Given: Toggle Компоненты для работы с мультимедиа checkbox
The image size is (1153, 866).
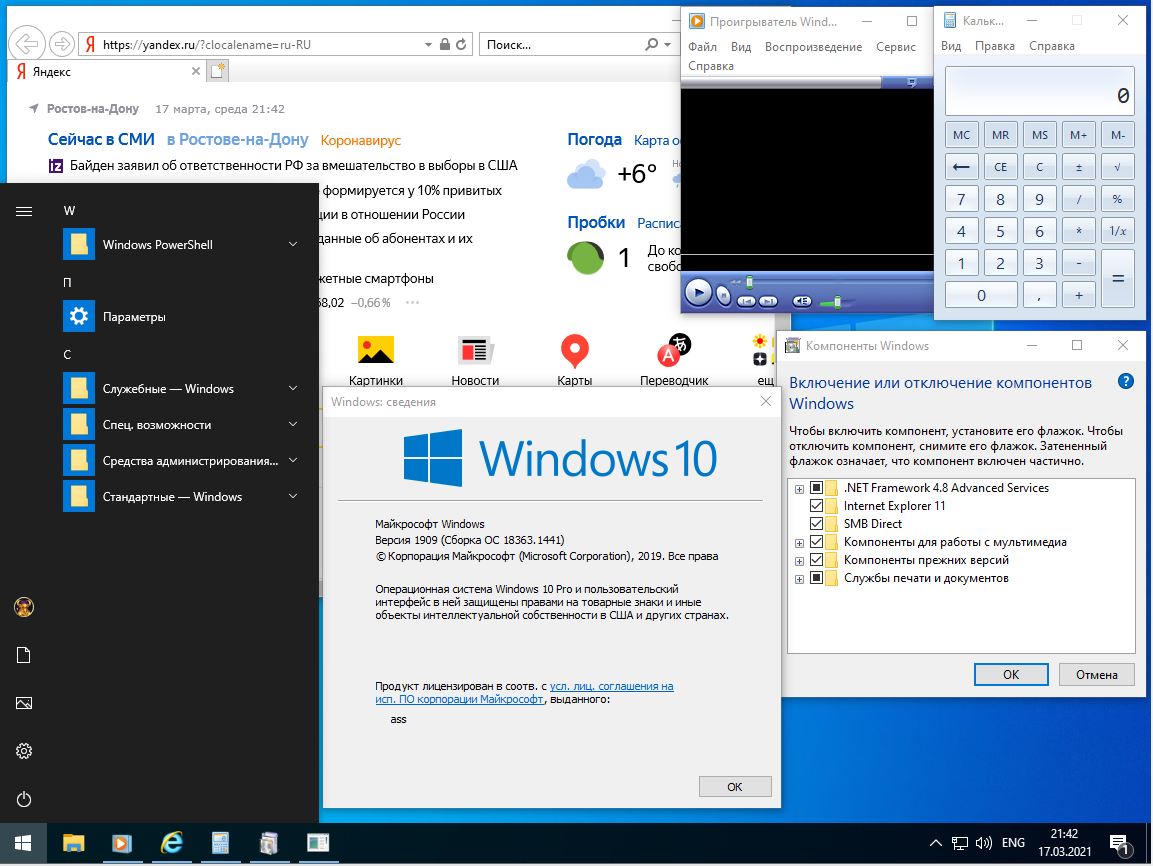Looking at the screenshot, I should pos(816,542).
